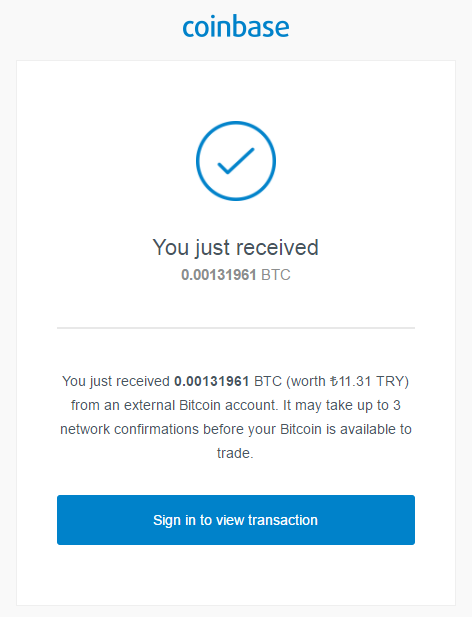Click the horizontal divider line
472x617 pixels.
236,327
